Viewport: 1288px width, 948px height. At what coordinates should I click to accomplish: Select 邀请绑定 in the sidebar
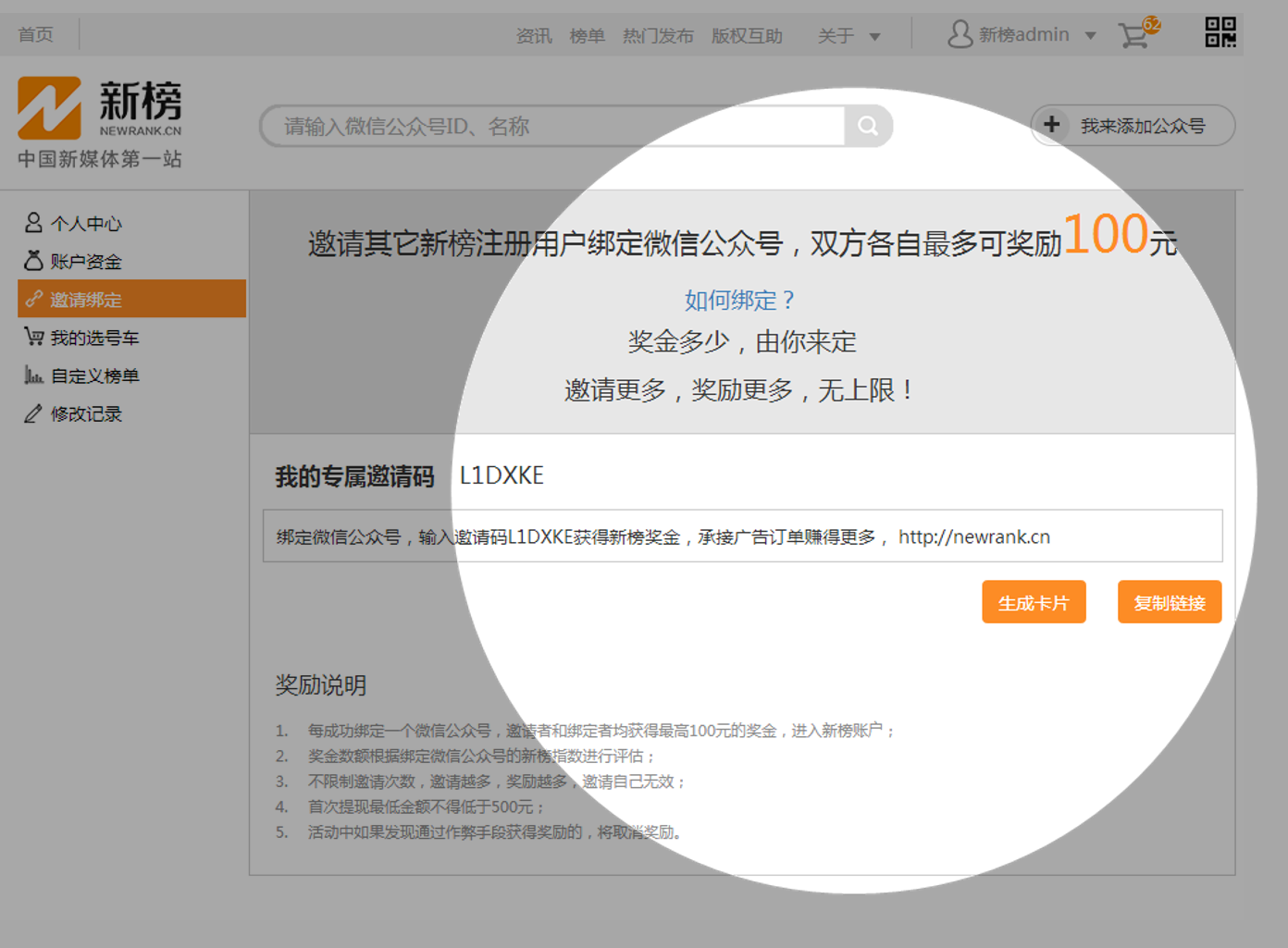[x=131, y=299]
